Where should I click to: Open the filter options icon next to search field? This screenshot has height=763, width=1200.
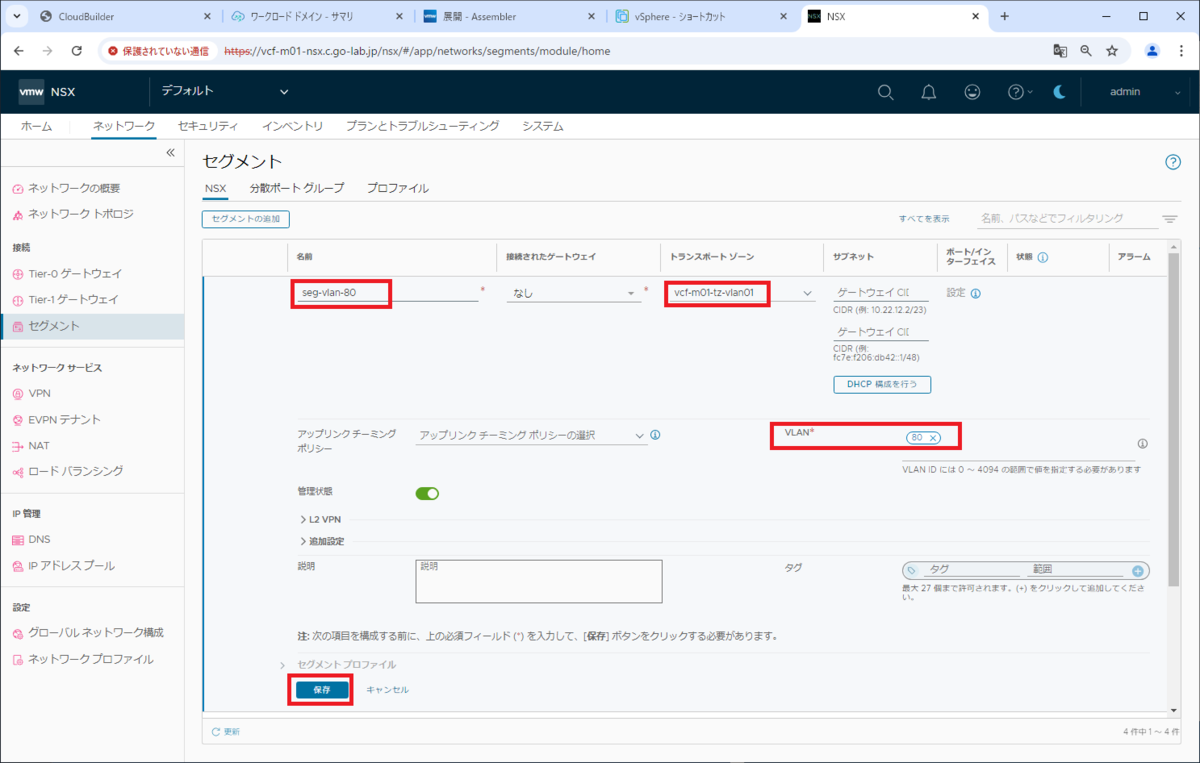pos(1170,219)
